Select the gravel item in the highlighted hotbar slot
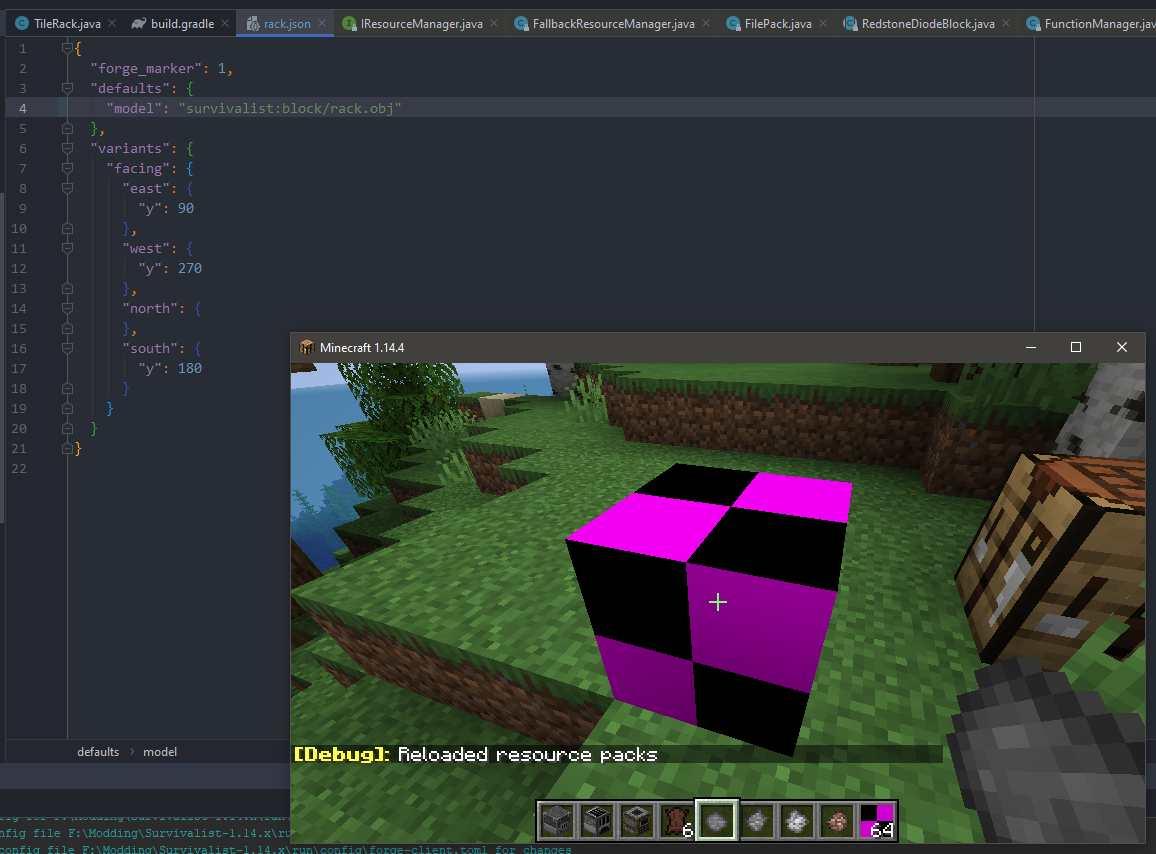This screenshot has height=854, width=1156. coord(716,820)
